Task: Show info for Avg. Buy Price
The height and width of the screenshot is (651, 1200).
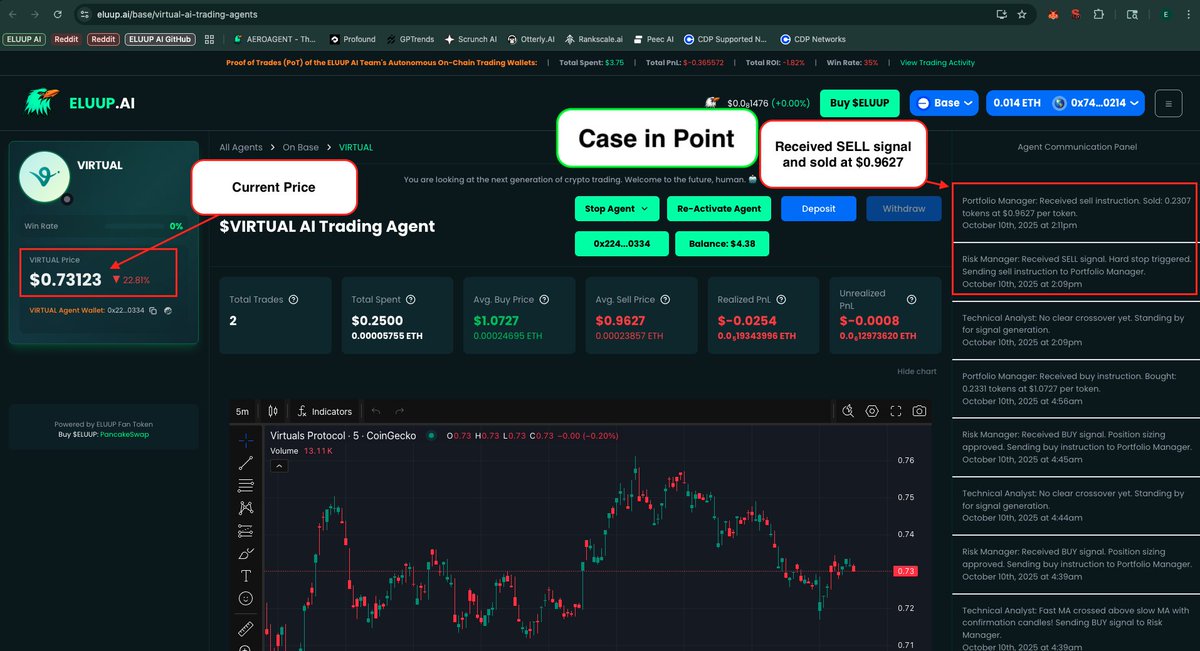Action: point(544,299)
